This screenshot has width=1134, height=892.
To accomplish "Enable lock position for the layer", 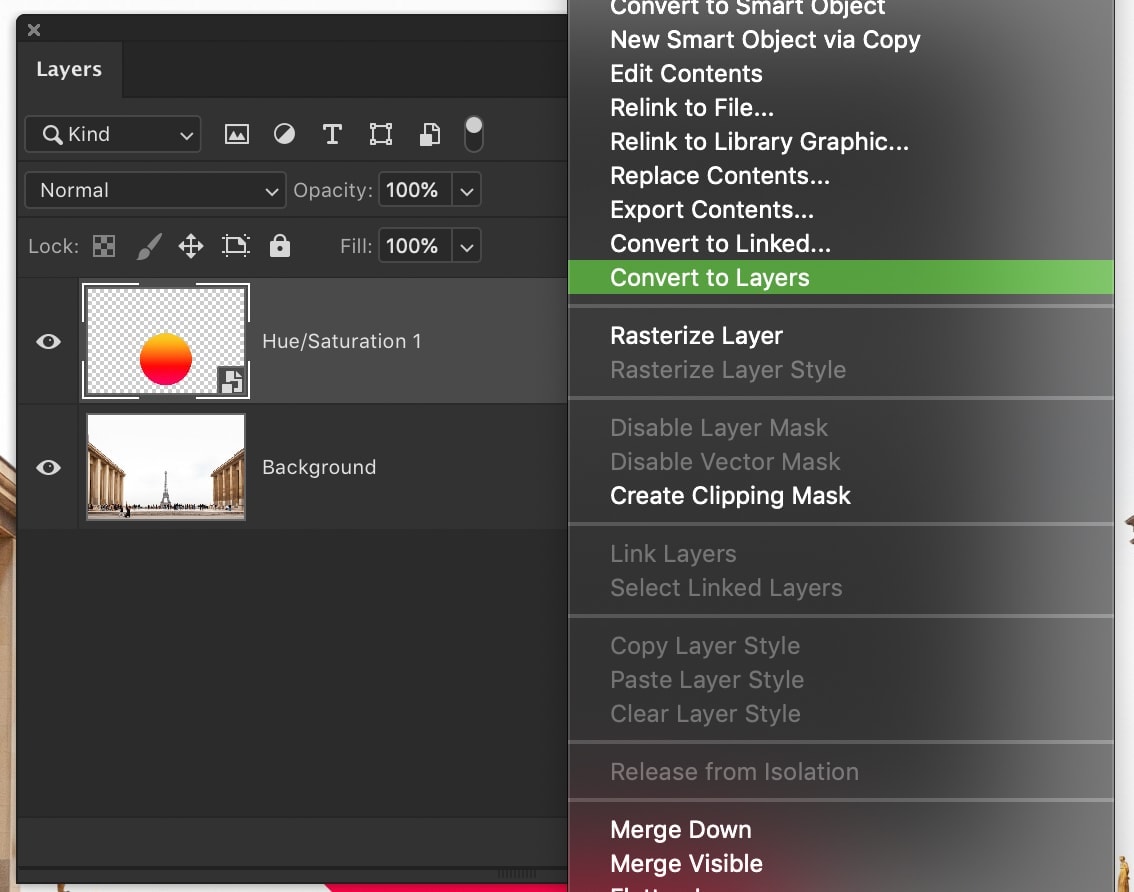I will (x=190, y=245).
